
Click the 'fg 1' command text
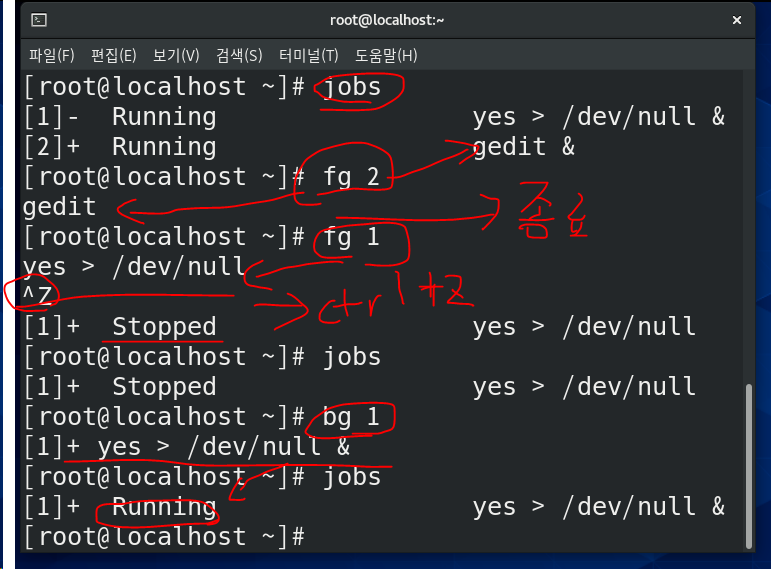pos(351,237)
